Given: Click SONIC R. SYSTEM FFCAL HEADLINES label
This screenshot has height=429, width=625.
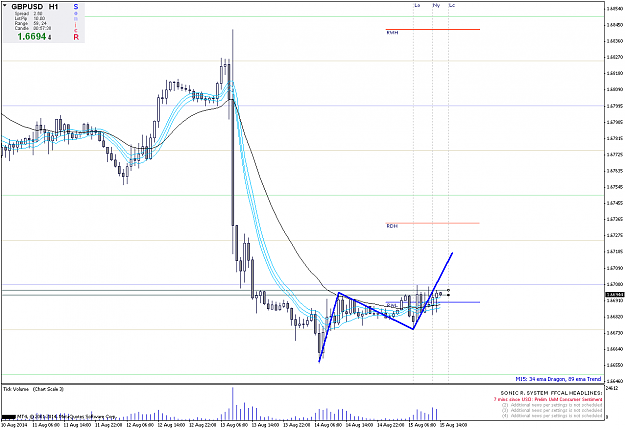Looking at the screenshot, I should click(551, 393).
